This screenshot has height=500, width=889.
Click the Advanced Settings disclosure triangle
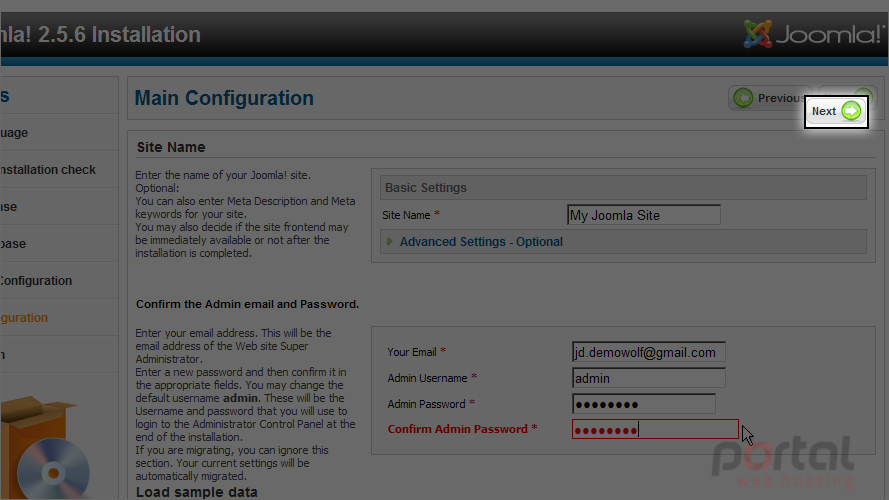click(x=390, y=241)
